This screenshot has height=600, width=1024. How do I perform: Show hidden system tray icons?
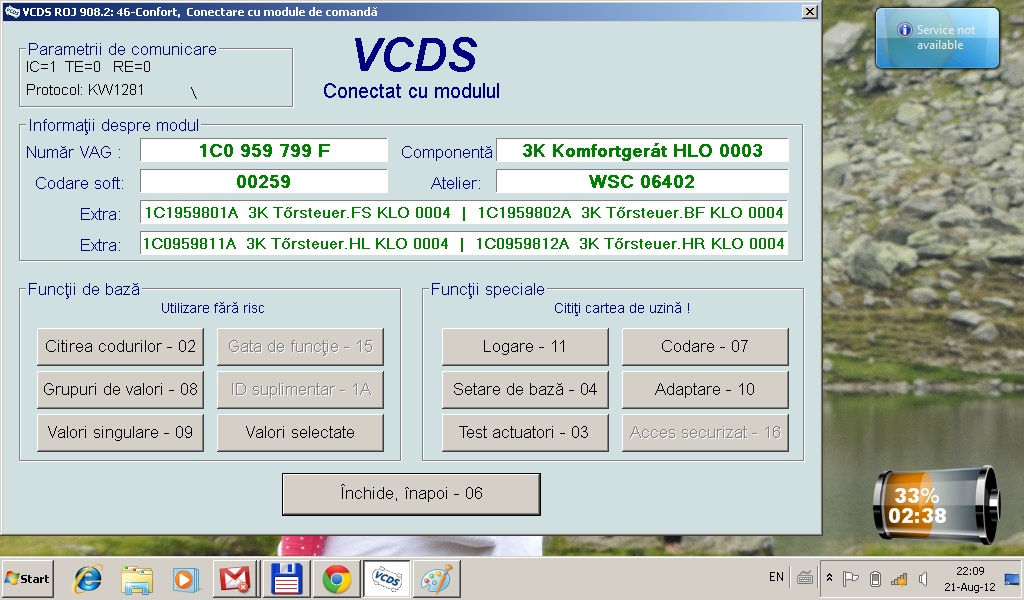[x=829, y=578]
